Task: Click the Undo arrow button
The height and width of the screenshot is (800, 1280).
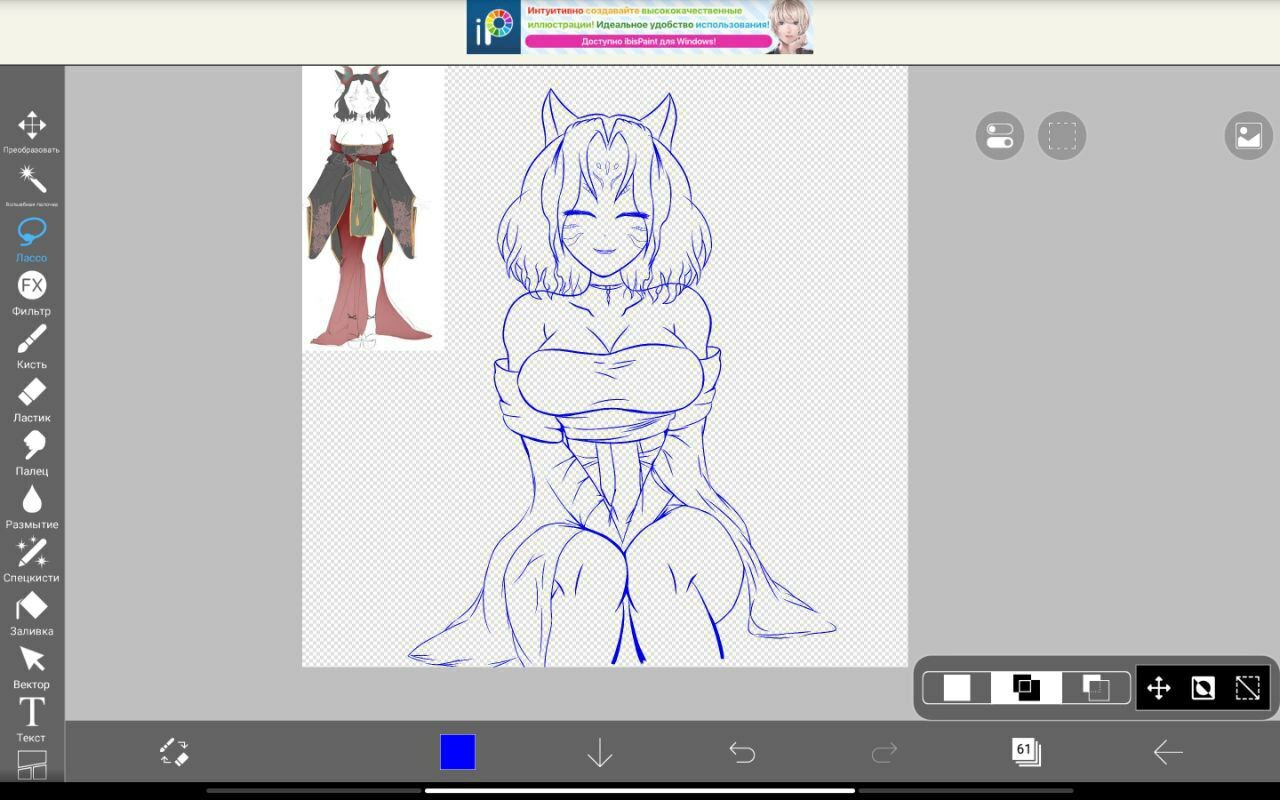Action: point(742,752)
